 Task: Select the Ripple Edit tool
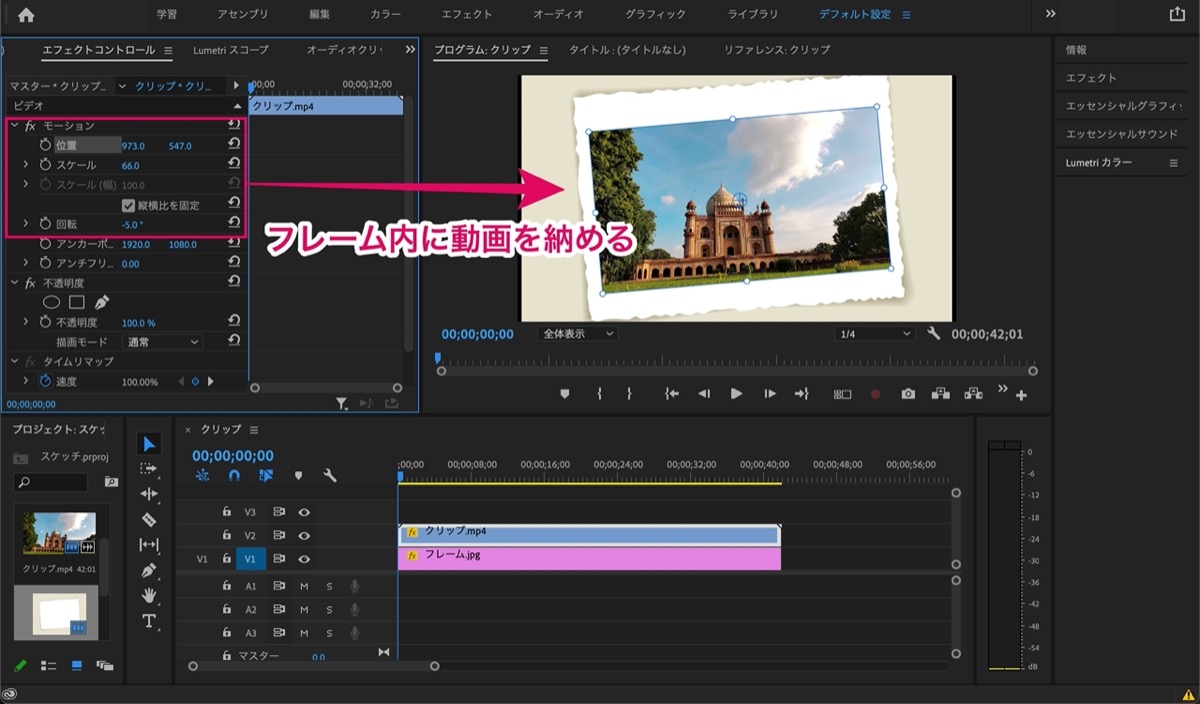coord(149,494)
